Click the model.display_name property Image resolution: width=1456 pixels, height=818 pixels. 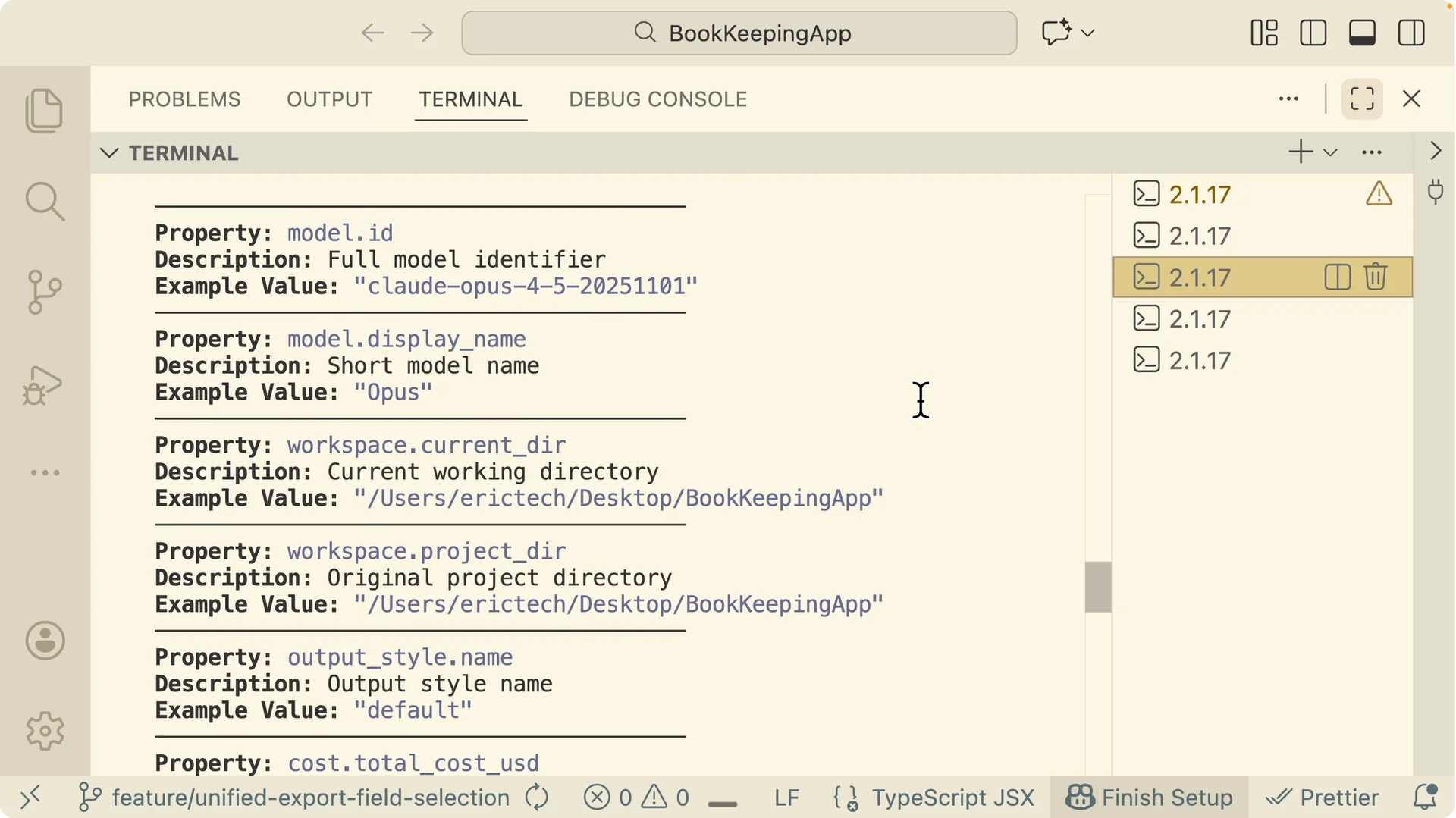pos(406,339)
